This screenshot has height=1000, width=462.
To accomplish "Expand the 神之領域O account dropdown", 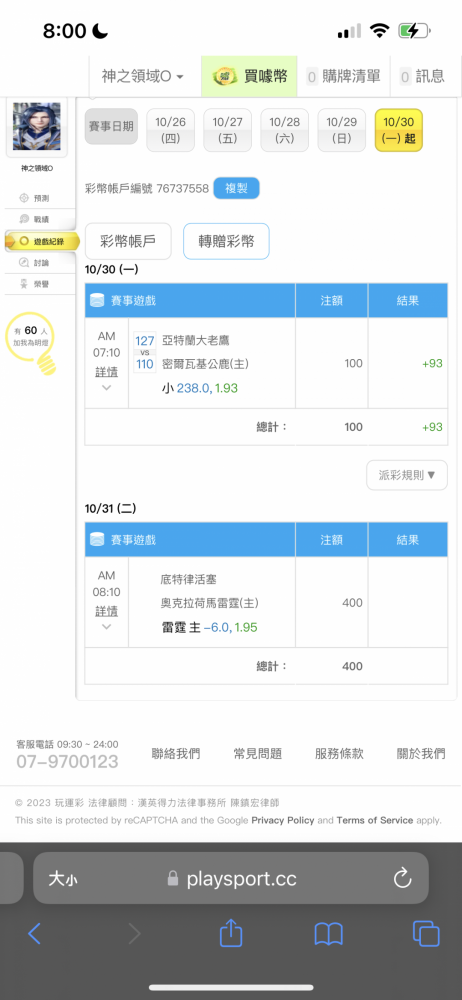I will click(x=143, y=77).
